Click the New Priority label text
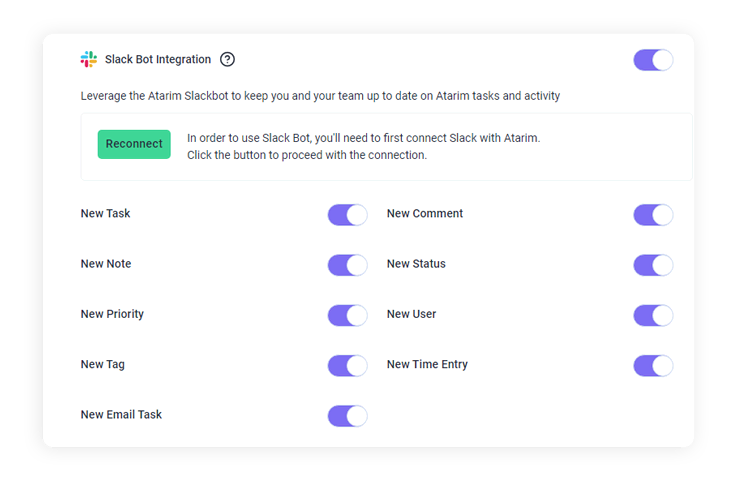737x480 pixels. click(112, 314)
